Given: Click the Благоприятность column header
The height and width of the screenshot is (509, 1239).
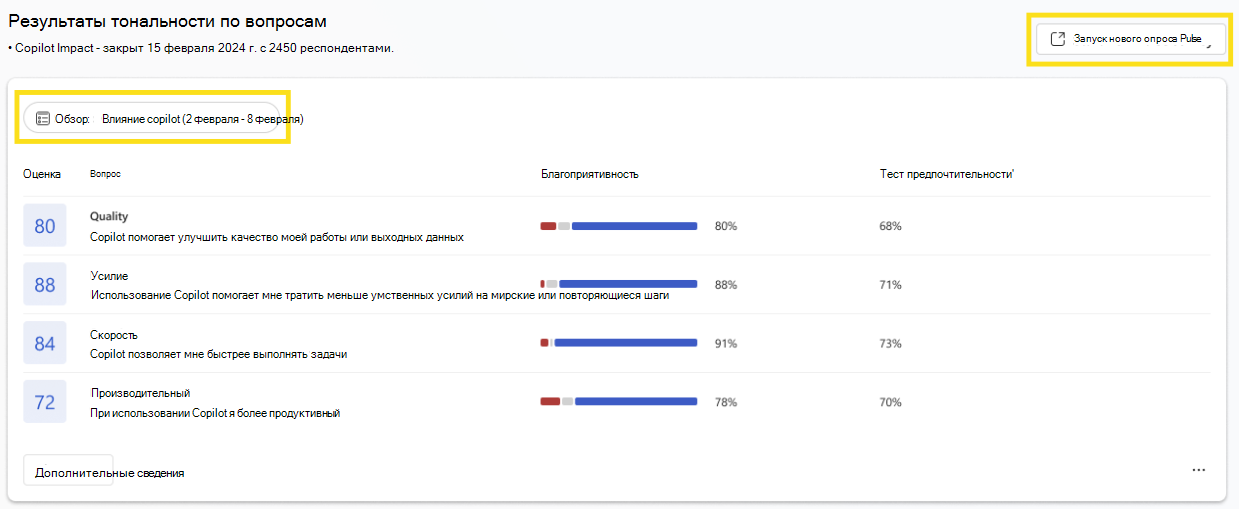Looking at the screenshot, I should pos(589,174).
